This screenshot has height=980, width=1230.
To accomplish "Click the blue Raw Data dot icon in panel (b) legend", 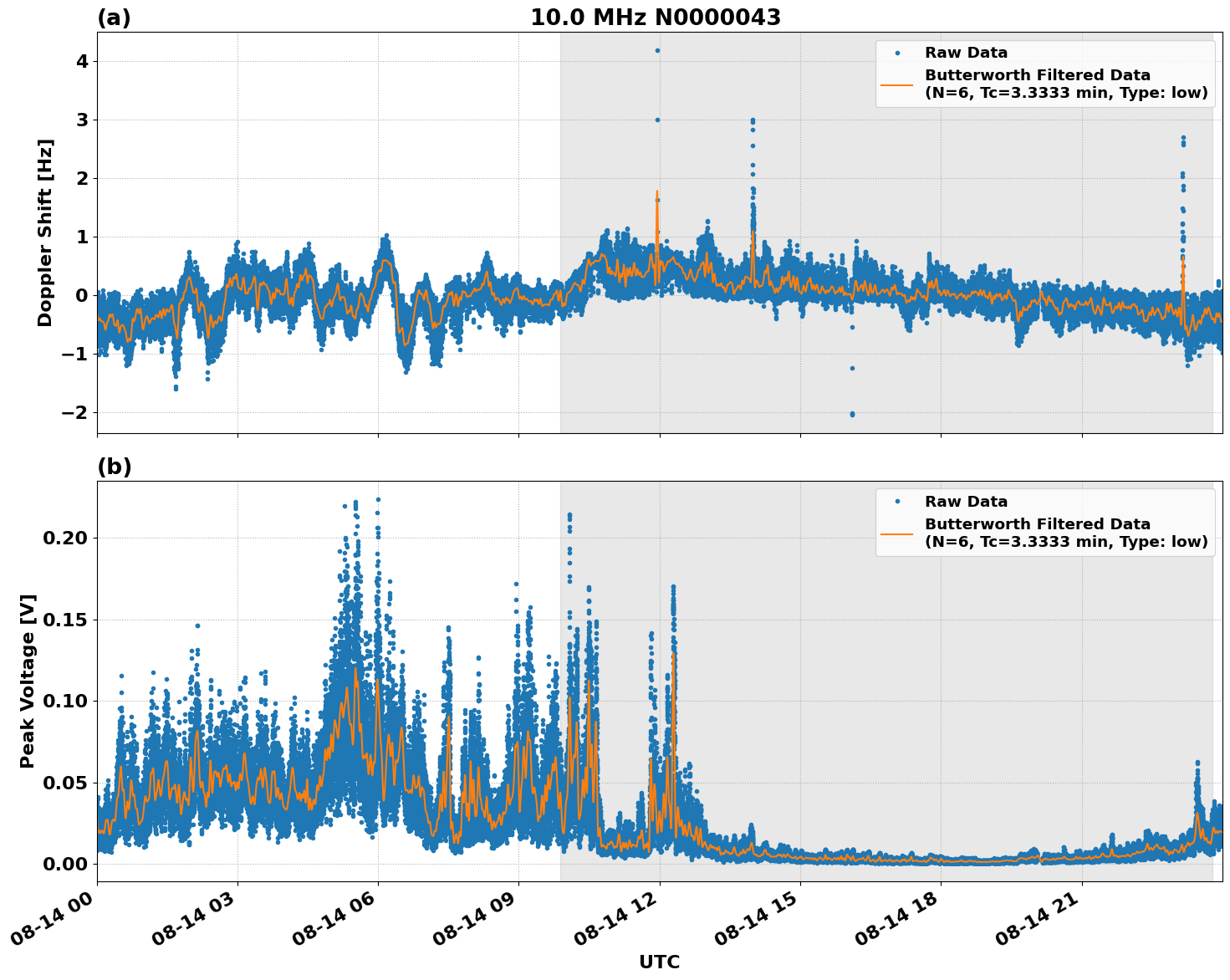I will [896, 500].
